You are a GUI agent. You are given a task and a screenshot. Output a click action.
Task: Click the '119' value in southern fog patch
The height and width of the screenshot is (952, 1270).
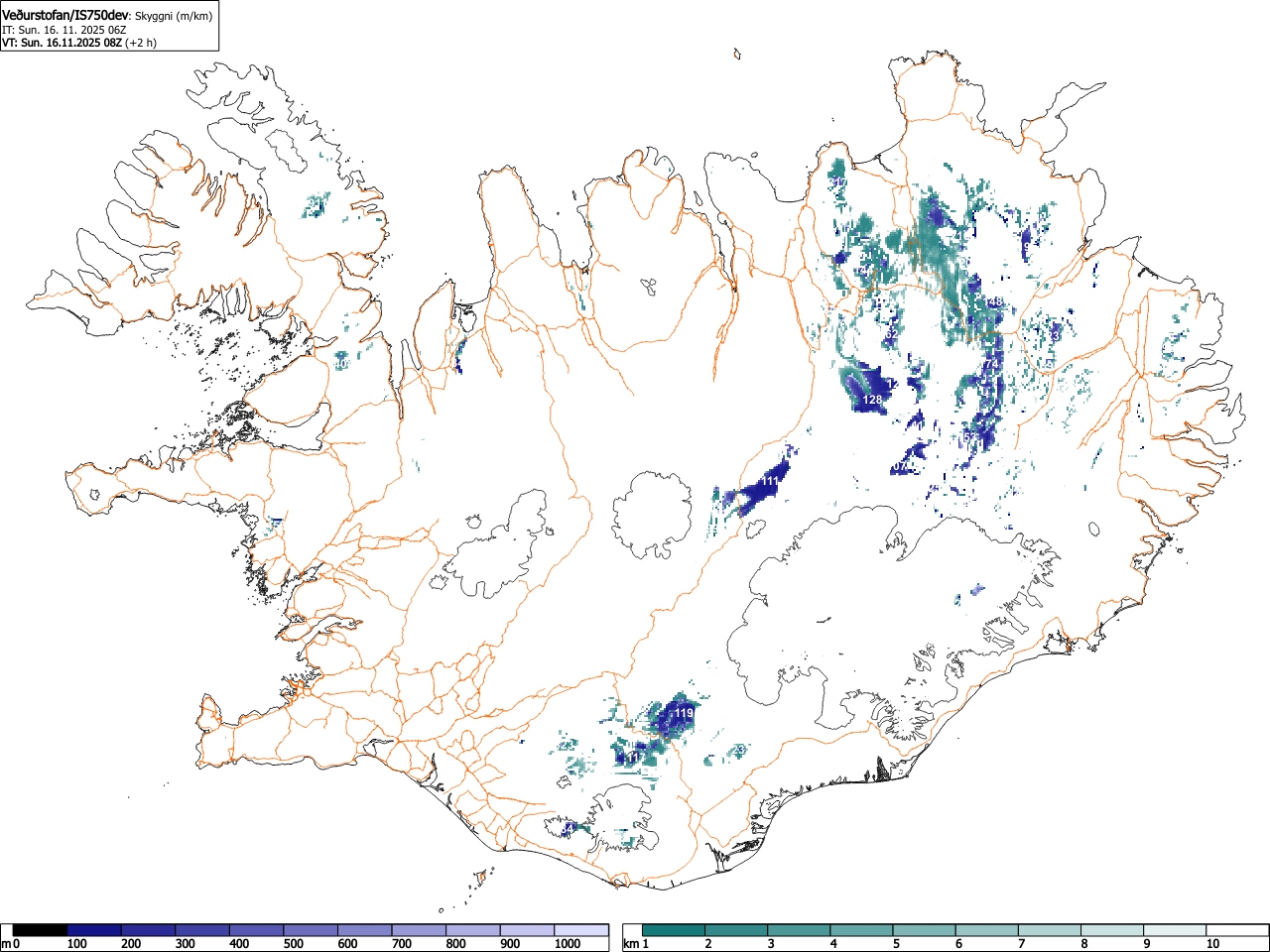point(684,713)
